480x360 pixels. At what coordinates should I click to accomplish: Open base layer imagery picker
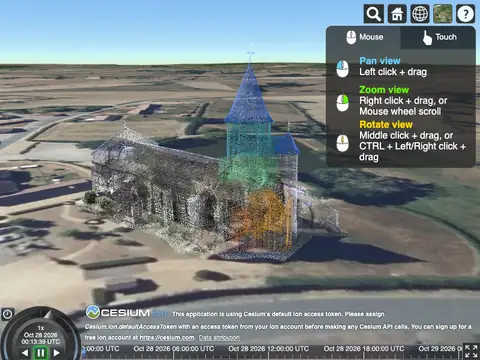click(x=443, y=14)
